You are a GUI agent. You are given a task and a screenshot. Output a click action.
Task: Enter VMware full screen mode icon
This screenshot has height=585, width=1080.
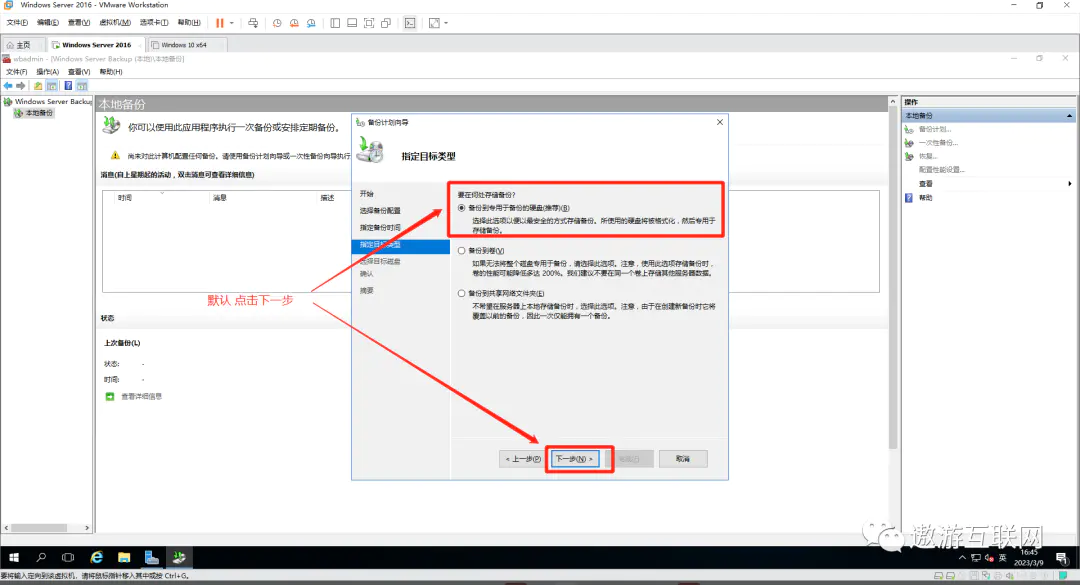369,23
